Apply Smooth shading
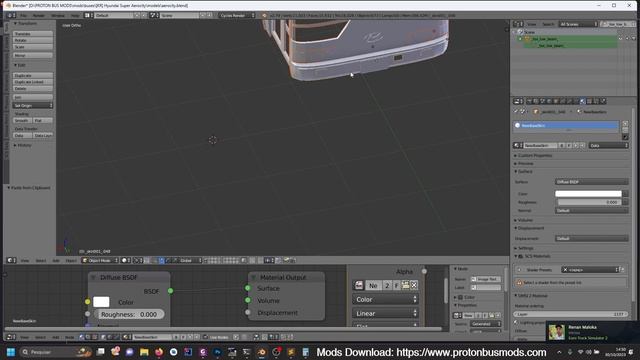The width and height of the screenshot is (640, 360). point(22,120)
